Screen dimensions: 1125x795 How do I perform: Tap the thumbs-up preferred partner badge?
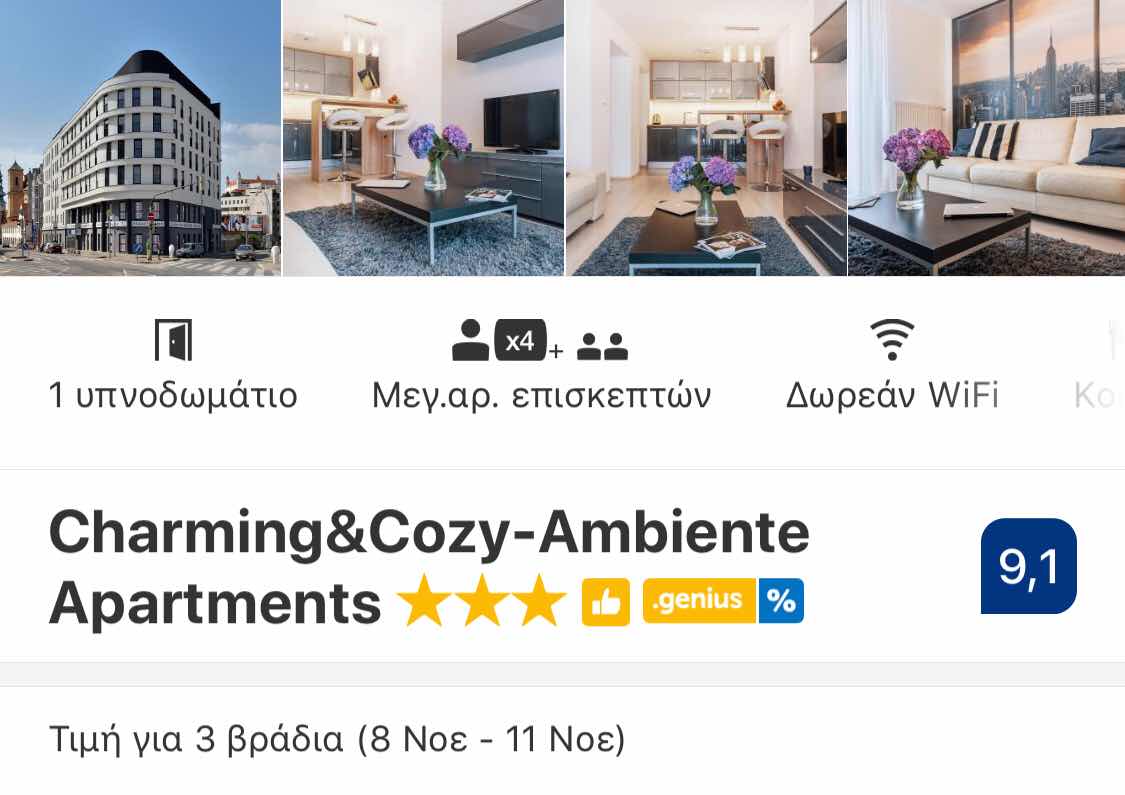tap(606, 602)
